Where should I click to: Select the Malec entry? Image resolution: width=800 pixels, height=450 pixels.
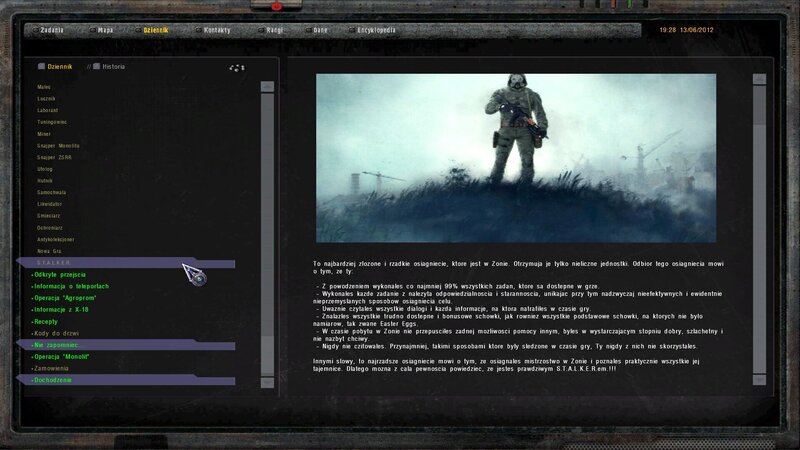pyautogui.click(x=44, y=87)
